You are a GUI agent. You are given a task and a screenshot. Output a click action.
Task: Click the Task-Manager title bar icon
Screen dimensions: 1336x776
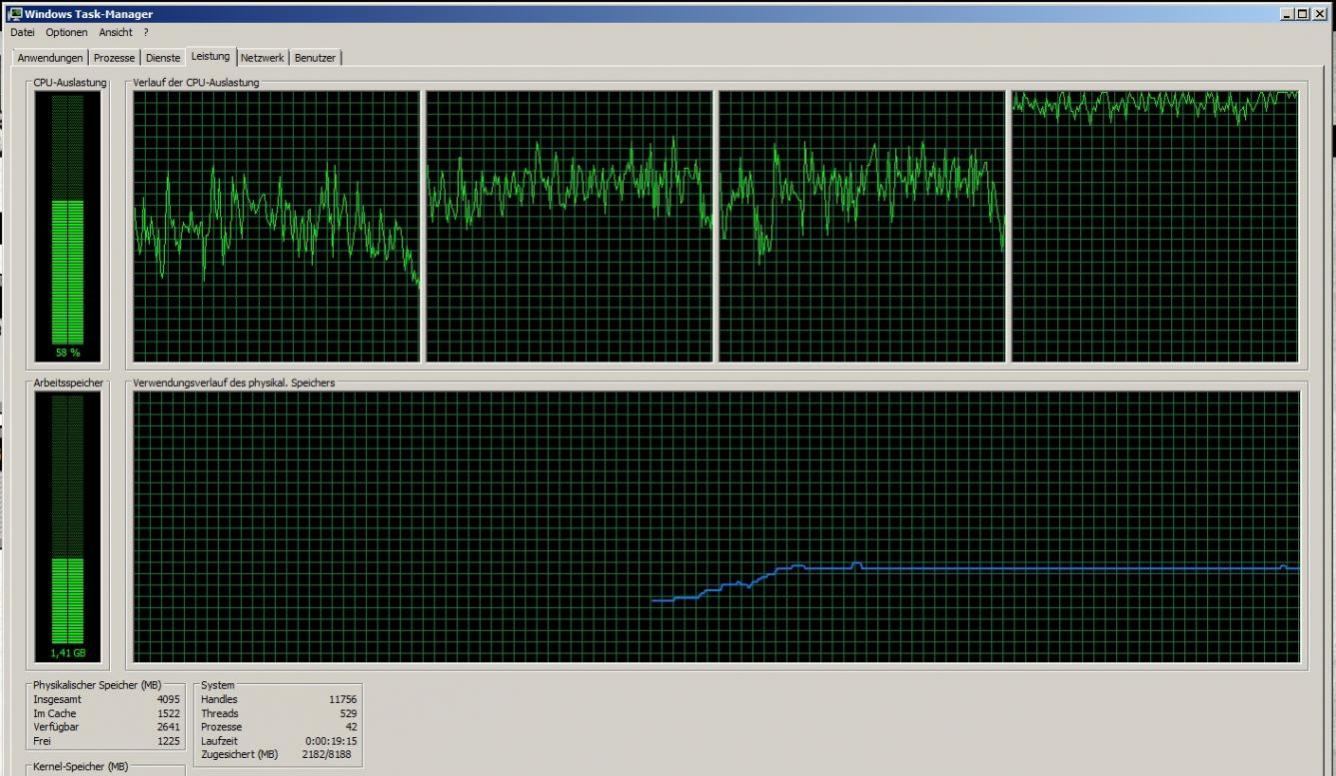15,14
